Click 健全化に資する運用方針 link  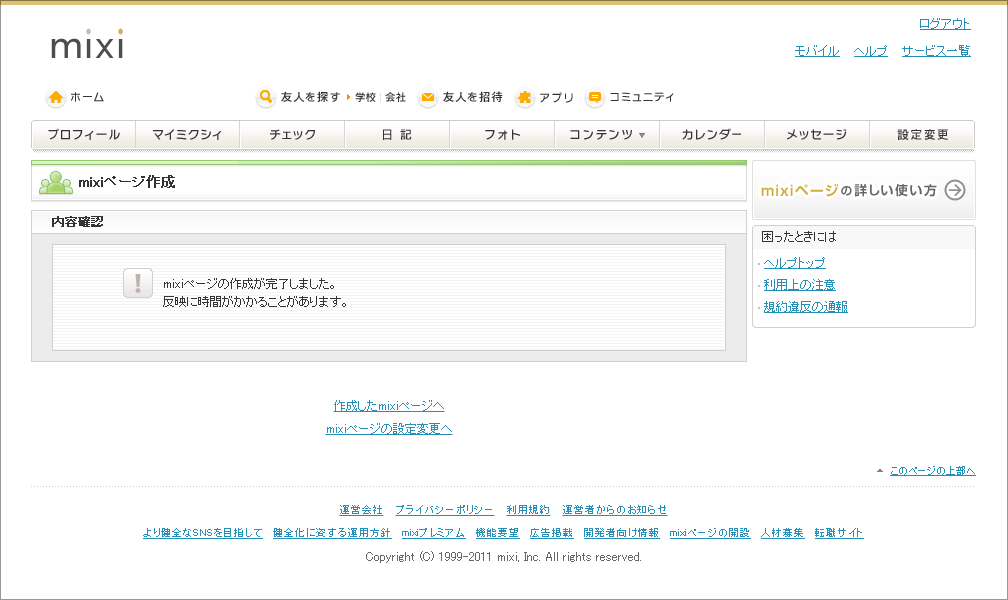(x=332, y=533)
